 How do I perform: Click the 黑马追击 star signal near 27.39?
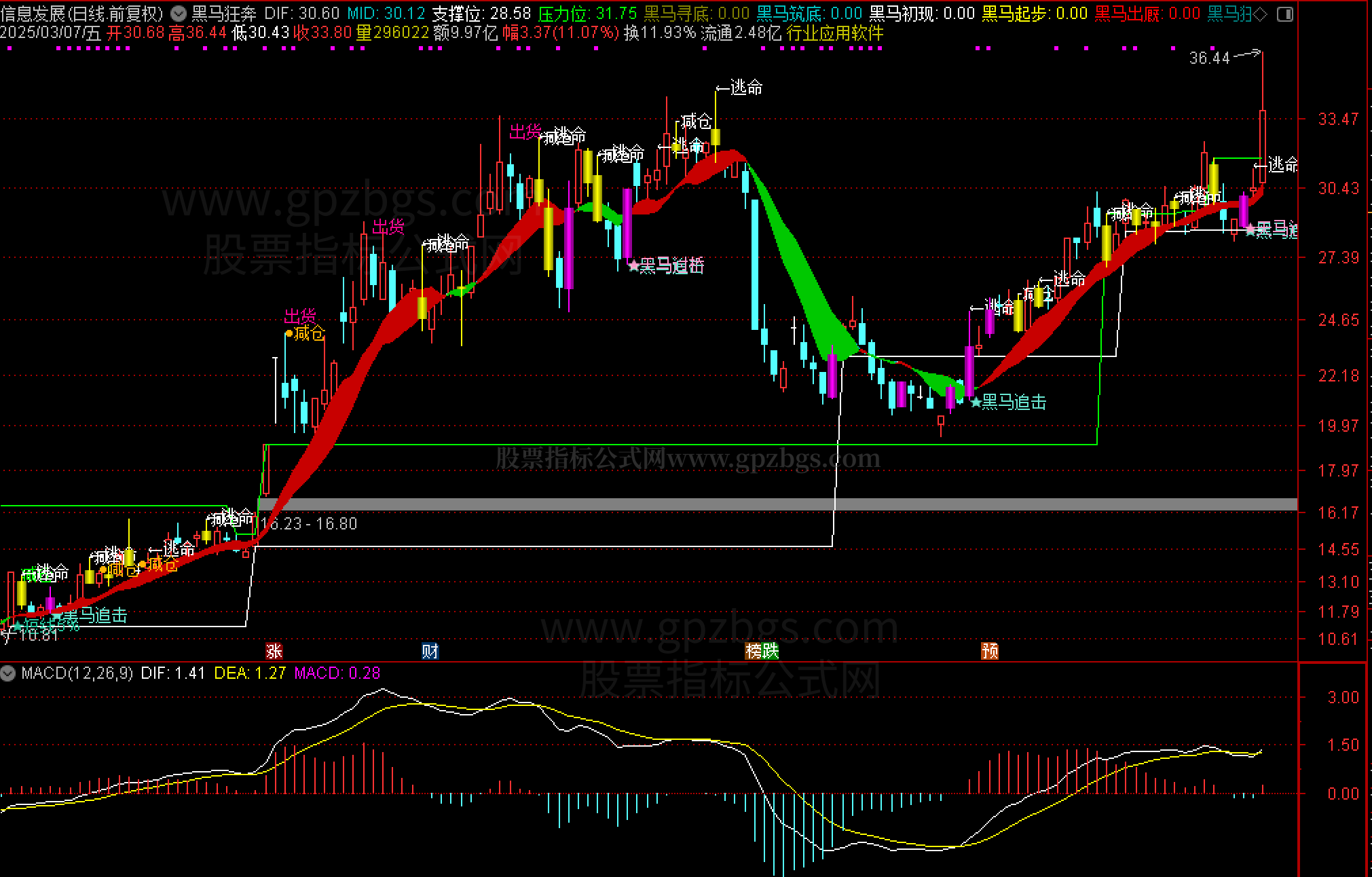[667, 265]
